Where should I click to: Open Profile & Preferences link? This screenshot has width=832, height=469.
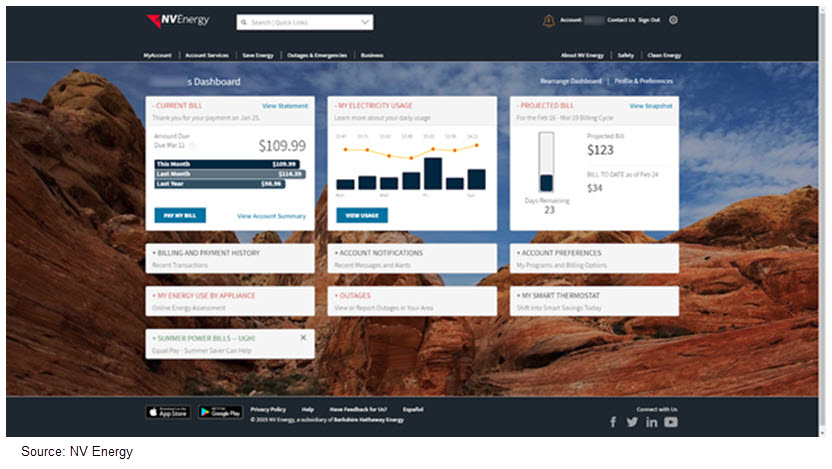644,81
